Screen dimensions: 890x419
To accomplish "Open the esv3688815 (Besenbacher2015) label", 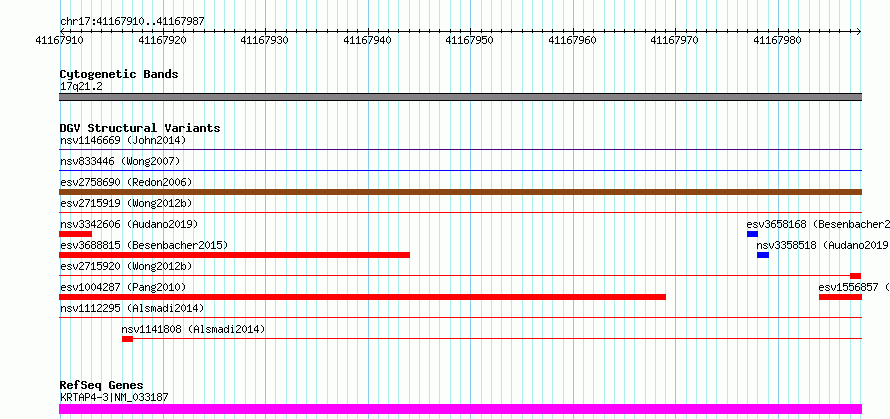I will coord(144,245).
